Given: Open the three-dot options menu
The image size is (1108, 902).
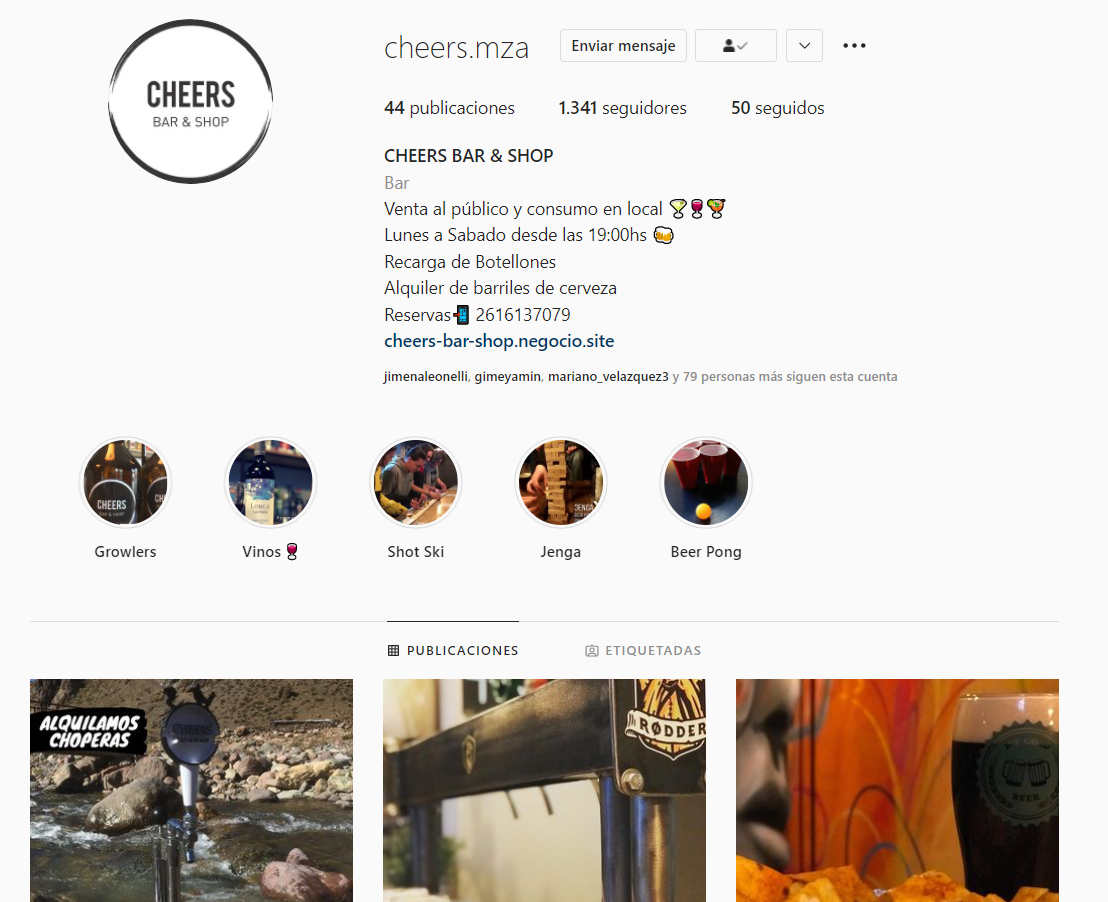Looking at the screenshot, I should pyautogui.click(x=854, y=46).
